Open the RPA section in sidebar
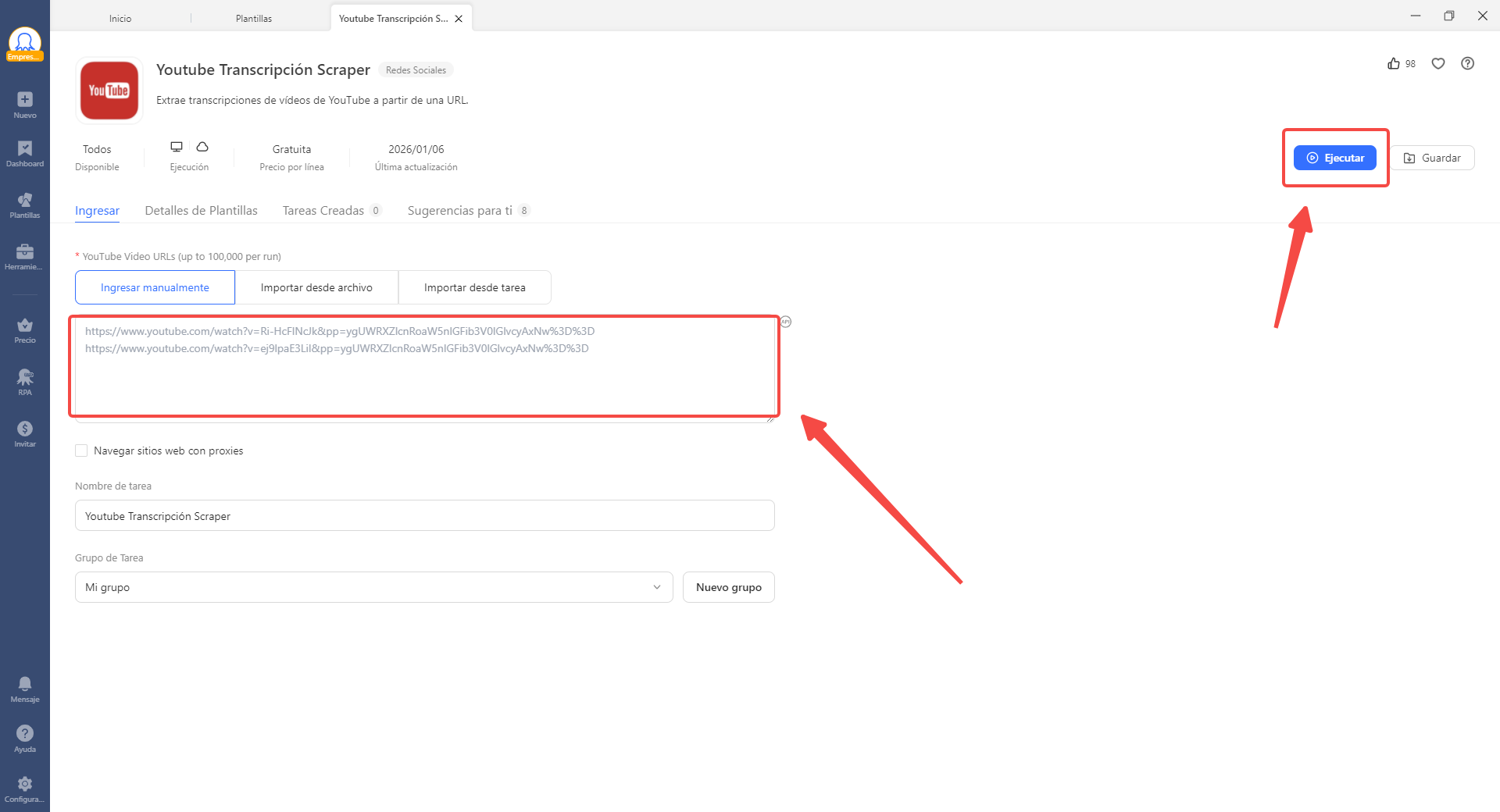 [x=25, y=382]
